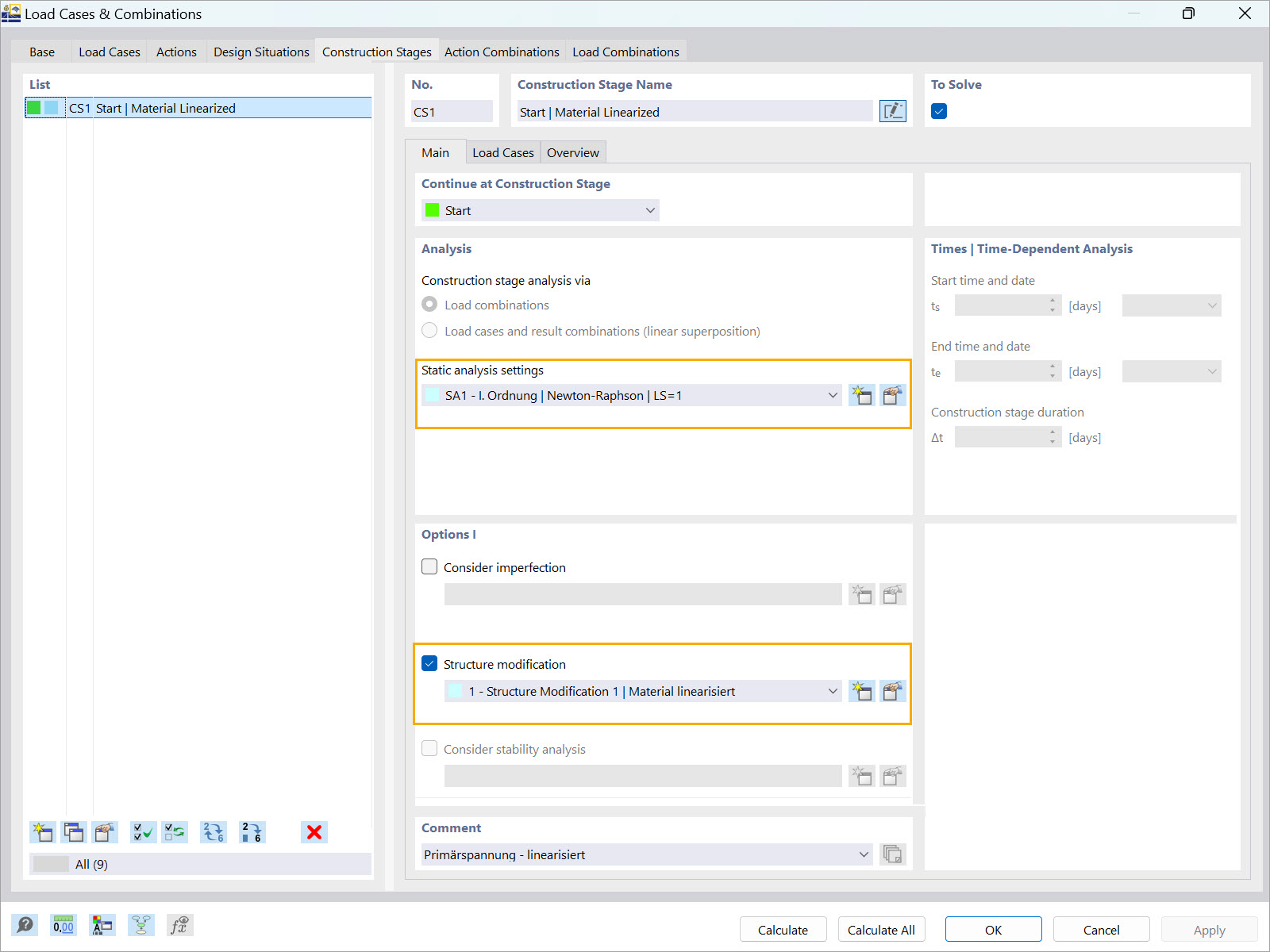1270x952 pixels.
Task: Create new static analysis settings
Action: [862, 395]
